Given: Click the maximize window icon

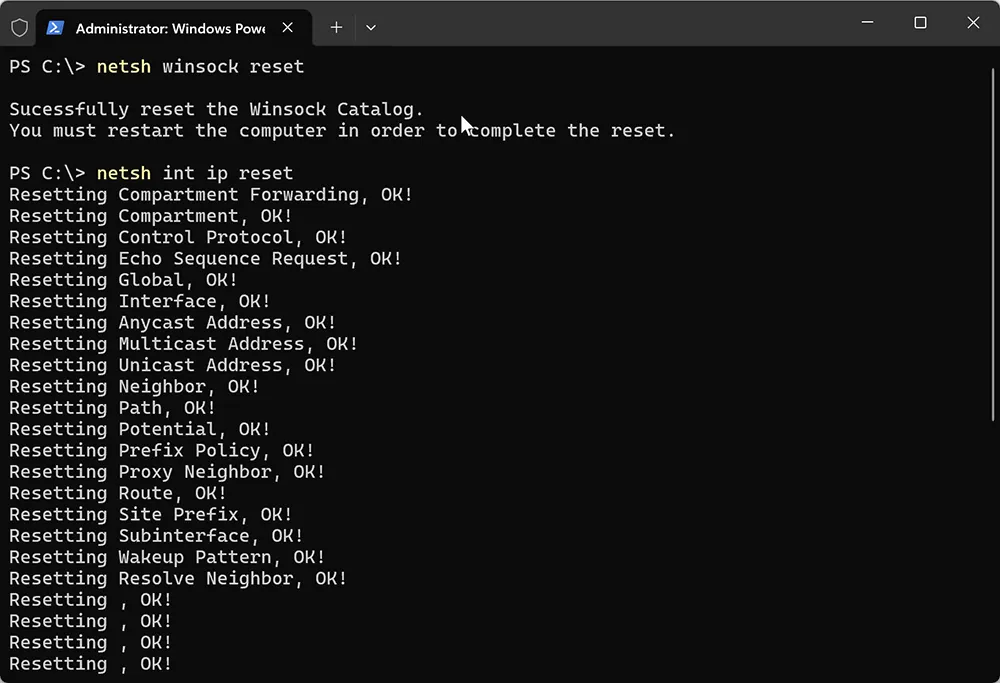Looking at the screenshot, I should pos(920,22).
